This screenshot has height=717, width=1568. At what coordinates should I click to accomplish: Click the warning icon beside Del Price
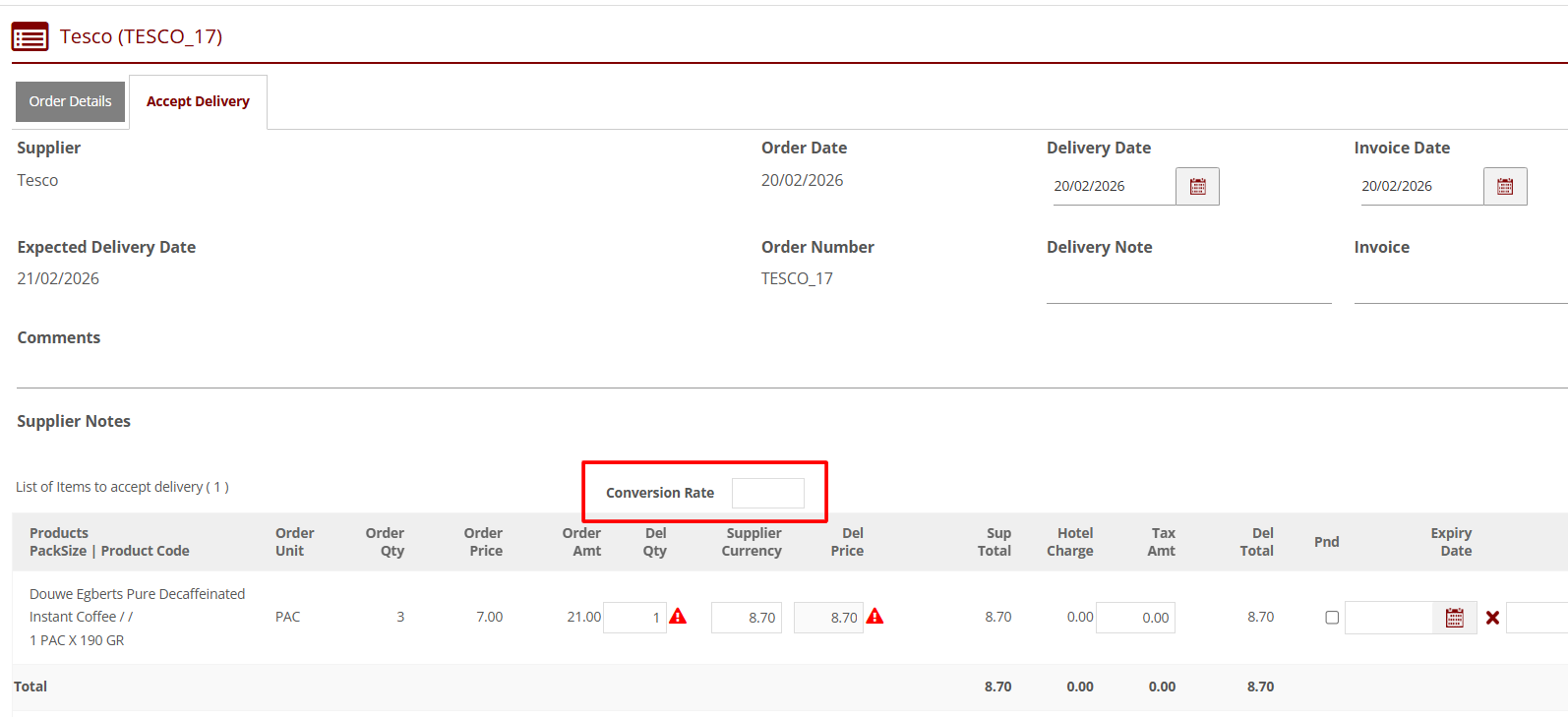coord(874,617)
